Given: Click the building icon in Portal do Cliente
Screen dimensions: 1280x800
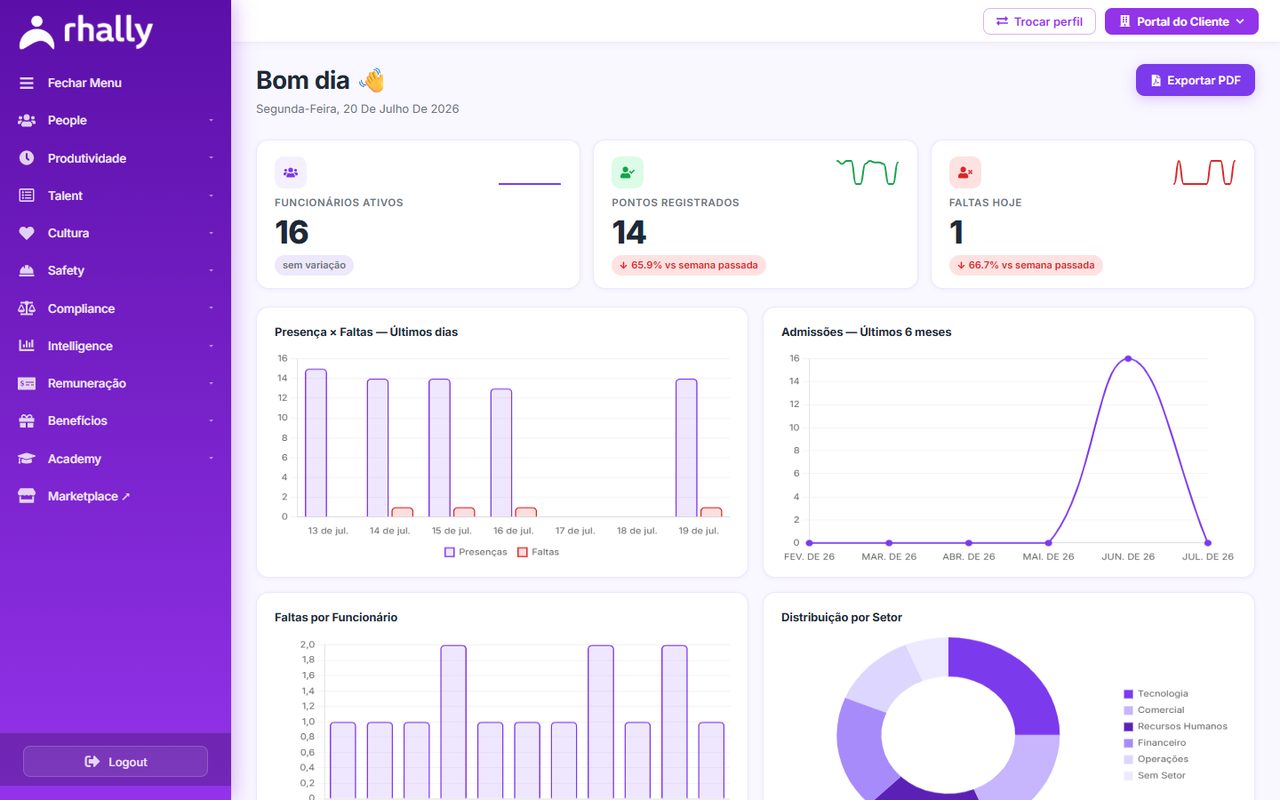Looking at the screenshot, I should [x=1124, y=21].
